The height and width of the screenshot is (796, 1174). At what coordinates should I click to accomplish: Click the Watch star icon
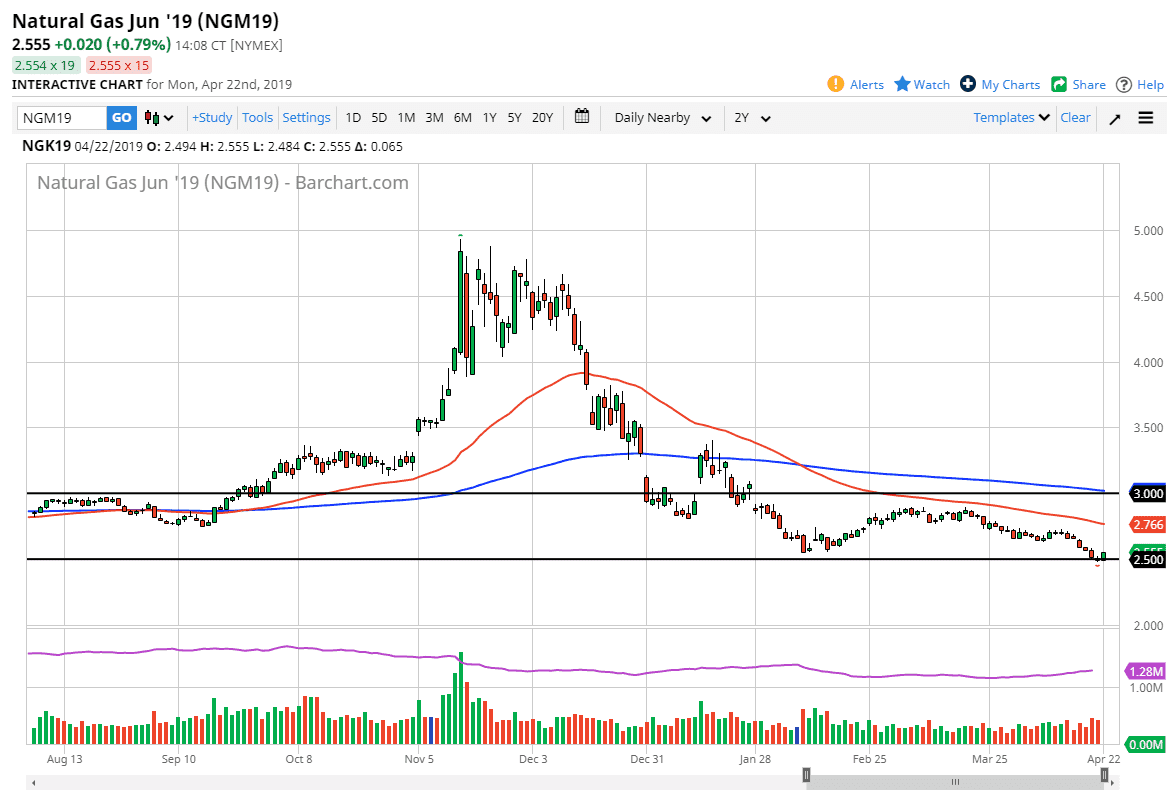point(902,84)
